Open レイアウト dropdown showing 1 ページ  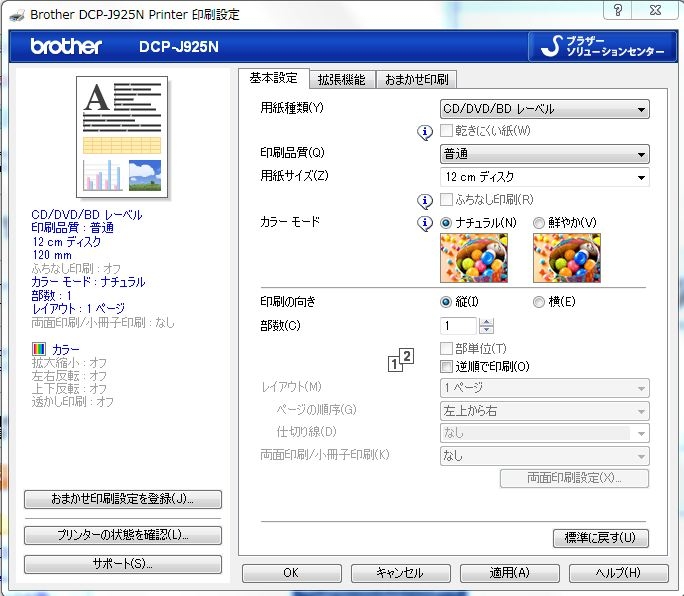point(544,388)
